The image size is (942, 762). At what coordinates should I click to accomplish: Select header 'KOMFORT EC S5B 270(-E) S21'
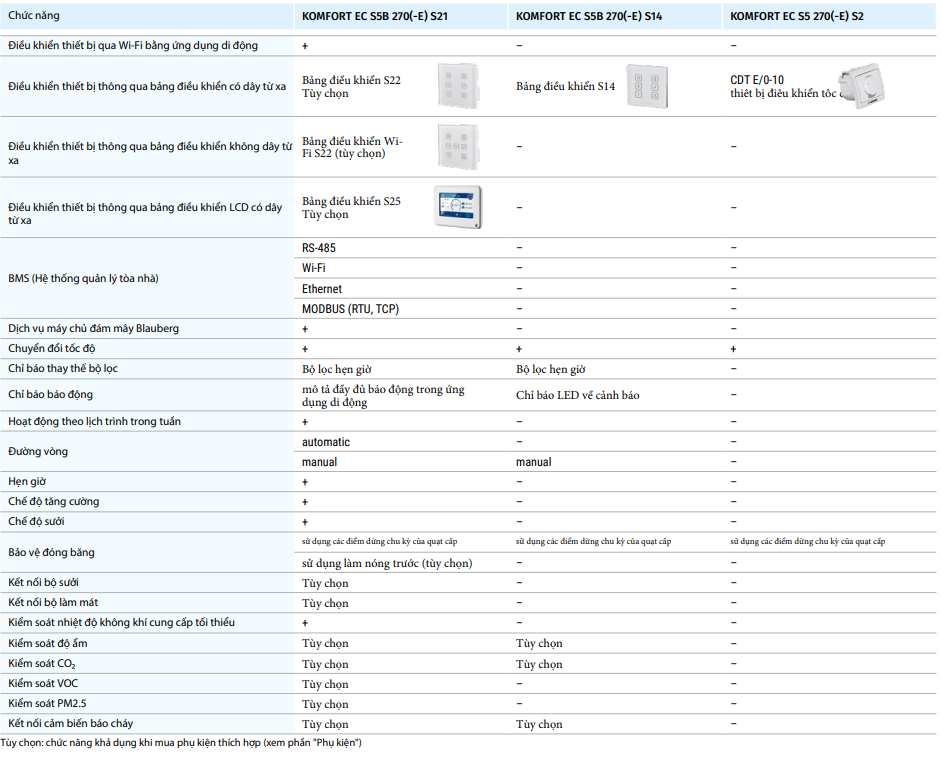[374, 16]
